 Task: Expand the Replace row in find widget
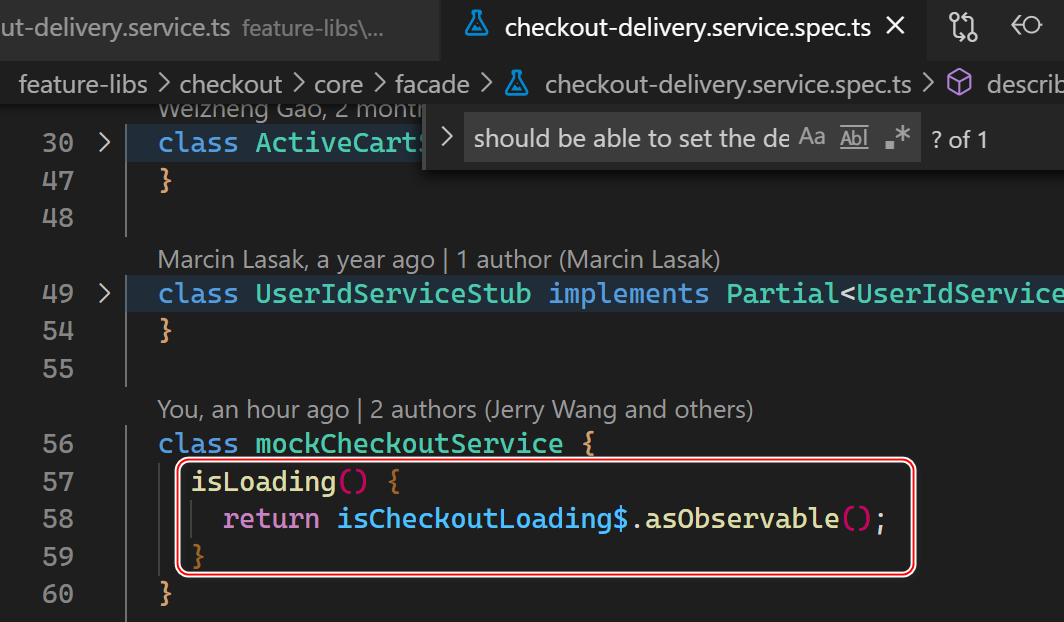[446, 137]
